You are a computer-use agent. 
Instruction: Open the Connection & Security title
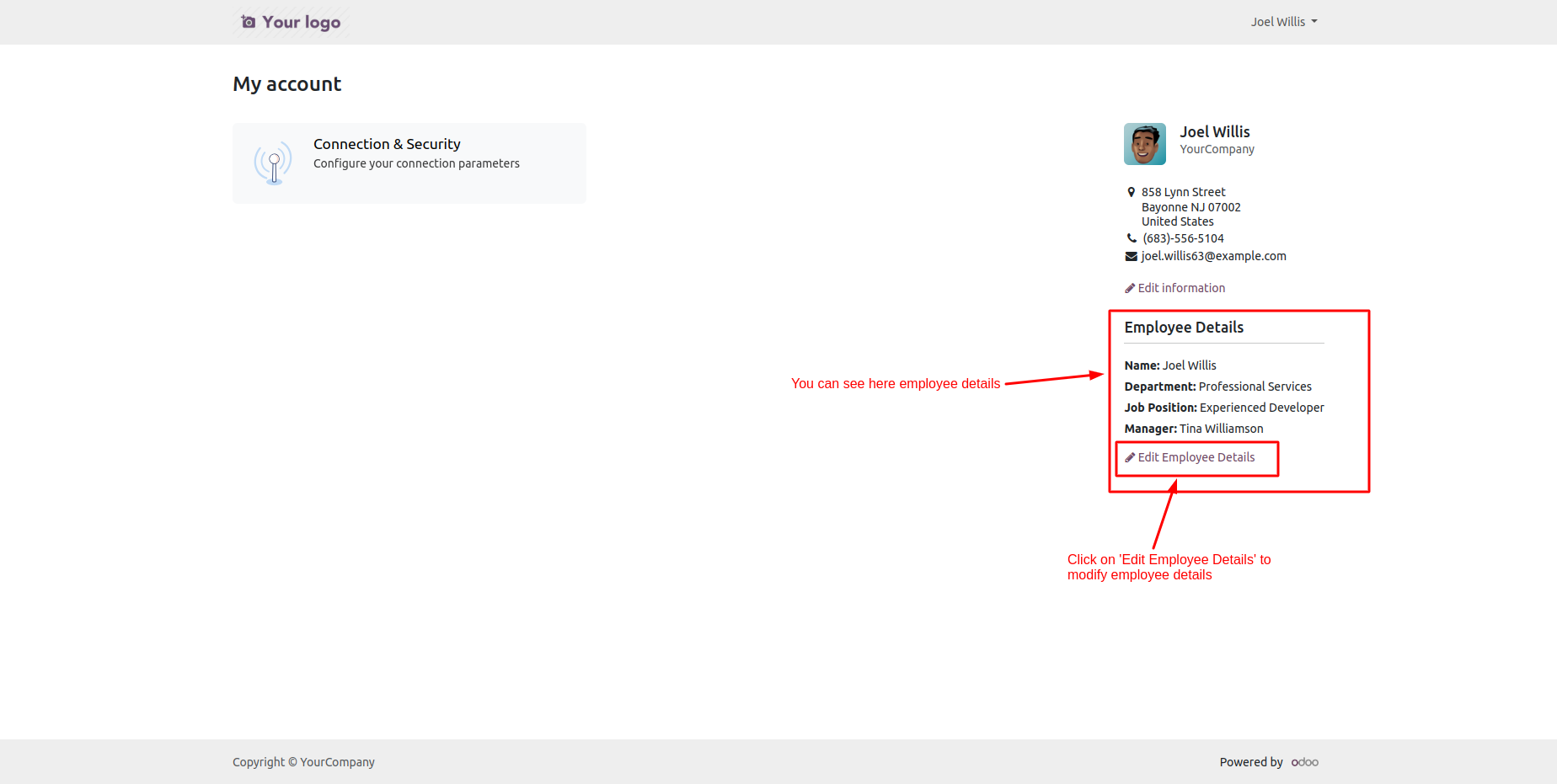[x=387, y=144]
